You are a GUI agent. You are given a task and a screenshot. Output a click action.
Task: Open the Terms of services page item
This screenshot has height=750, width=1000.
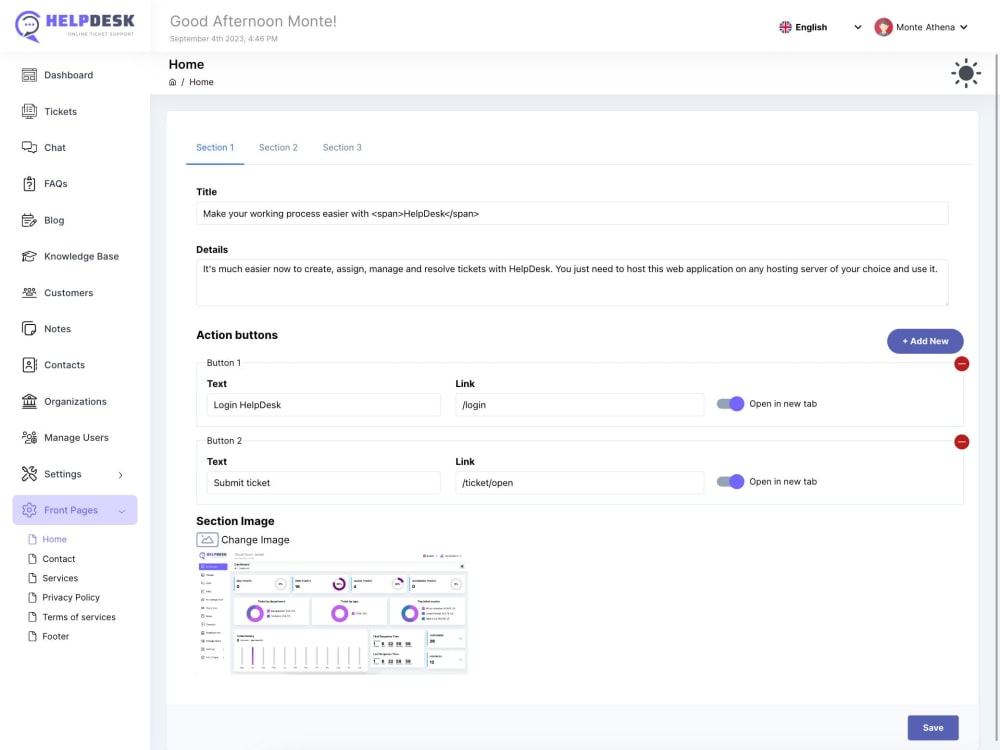click(x=79, y=617)
